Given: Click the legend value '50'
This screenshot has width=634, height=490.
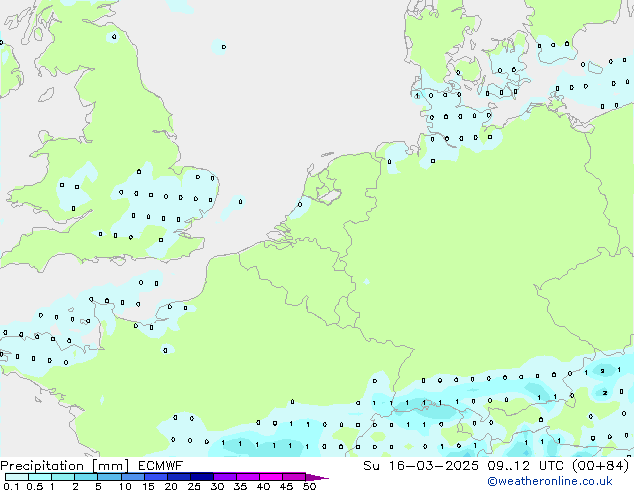Looking at the screenshot, I should pyautogui.click(x=310, y=486).
